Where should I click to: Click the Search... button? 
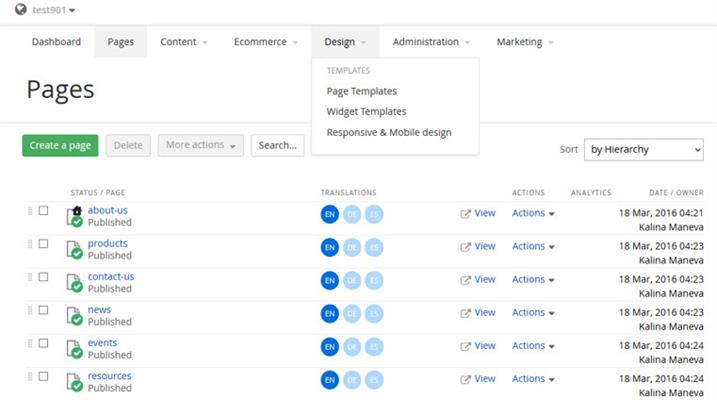(277, 145)
